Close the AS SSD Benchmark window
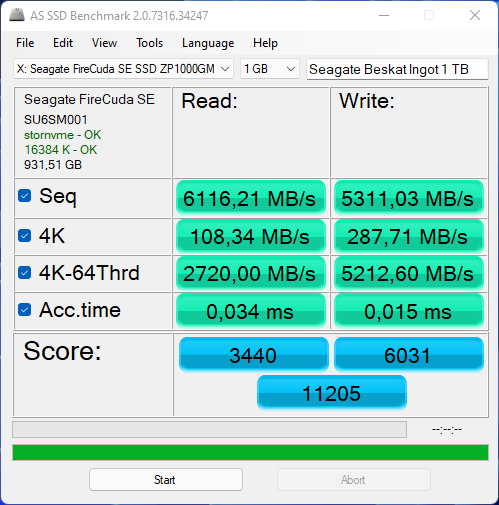Viewport: 499px width, 505px height. pos(475,15)
